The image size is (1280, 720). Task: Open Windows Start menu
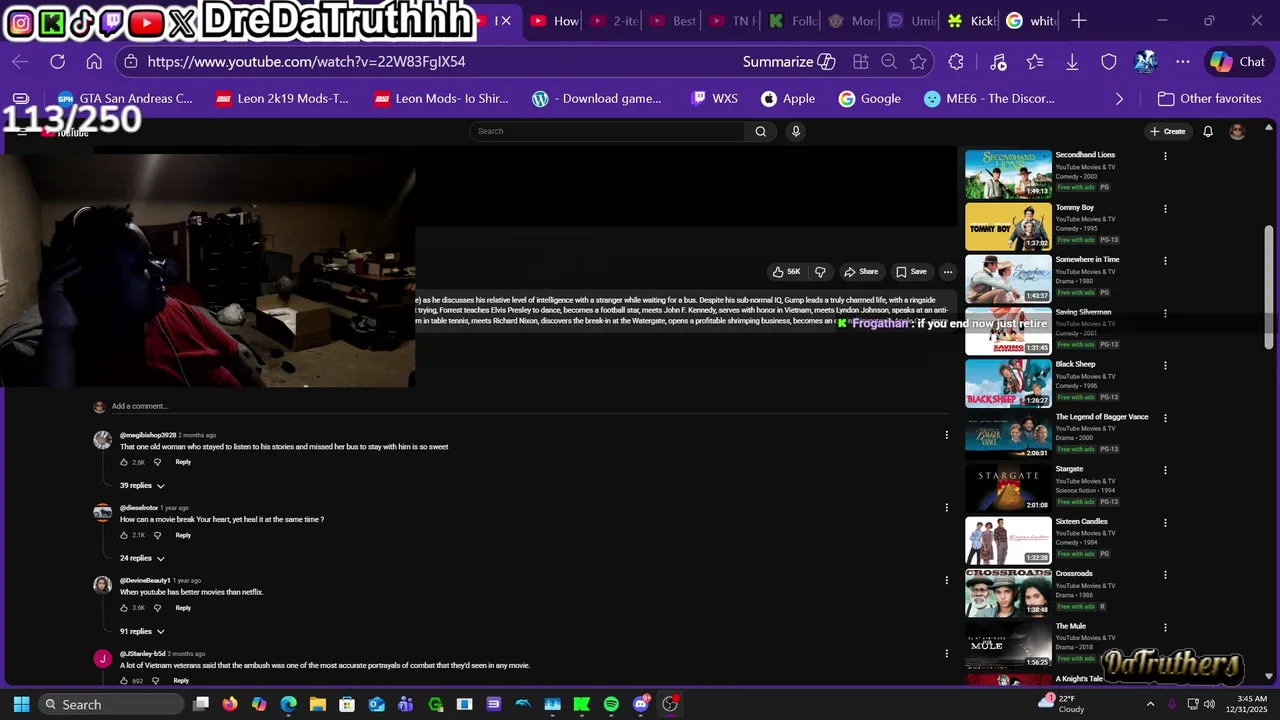pos(21,704)
